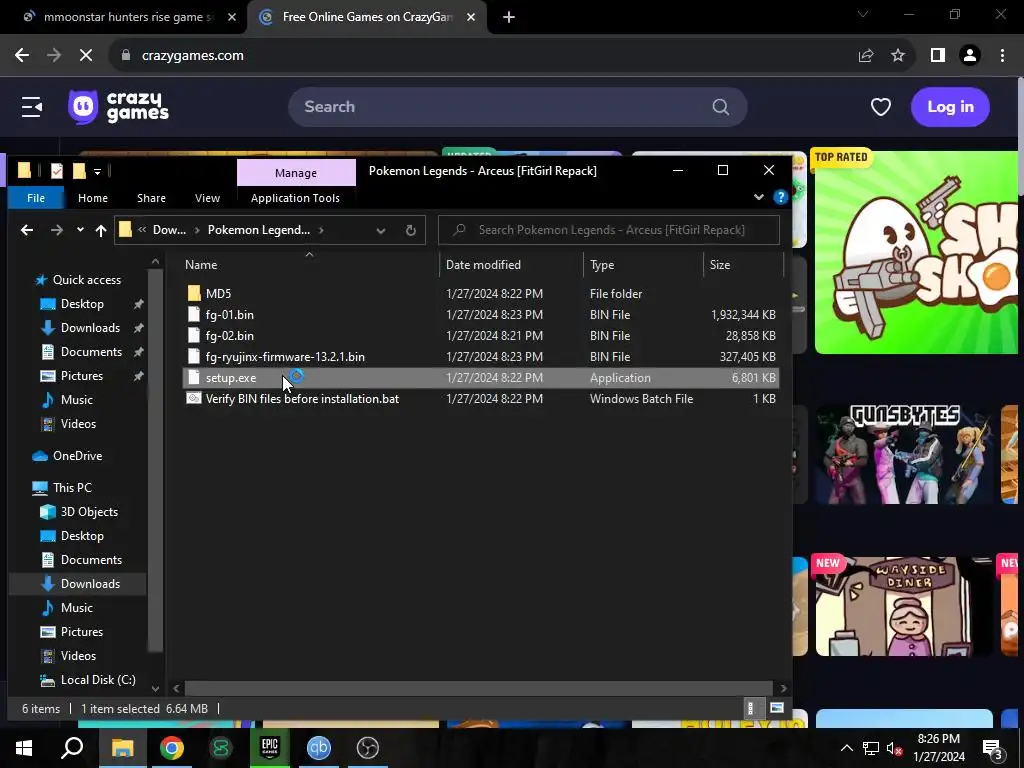Click the Search Pokemon Legends field
This screenshot has height=768, width=1024.
pyautogui.click(x=609, y=230)
